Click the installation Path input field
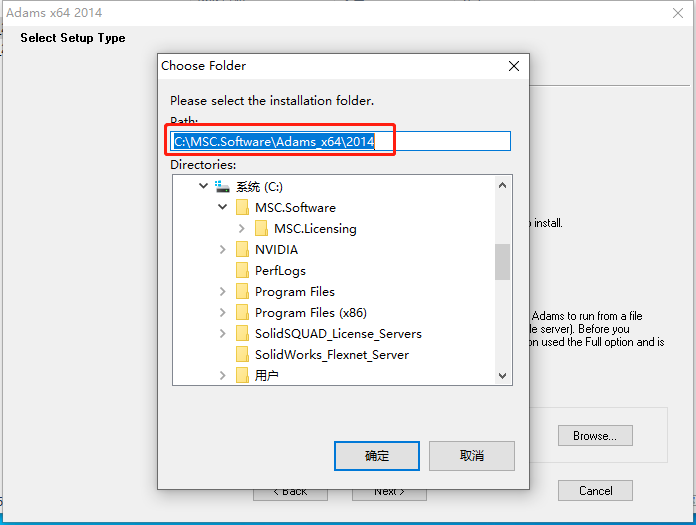The height and width of the screenshot is (525, 696). click(x=340, y=141)
